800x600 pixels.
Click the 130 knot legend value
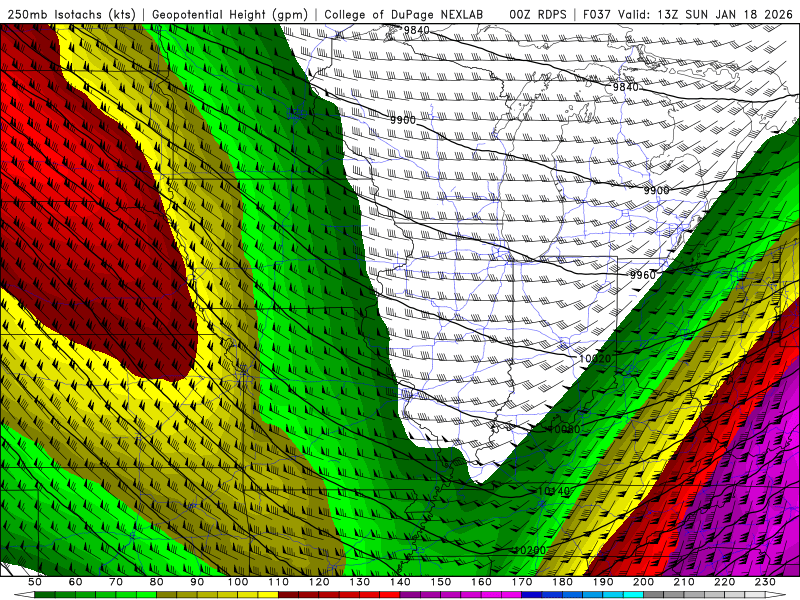pyautogui.click(x=359, y=582)
